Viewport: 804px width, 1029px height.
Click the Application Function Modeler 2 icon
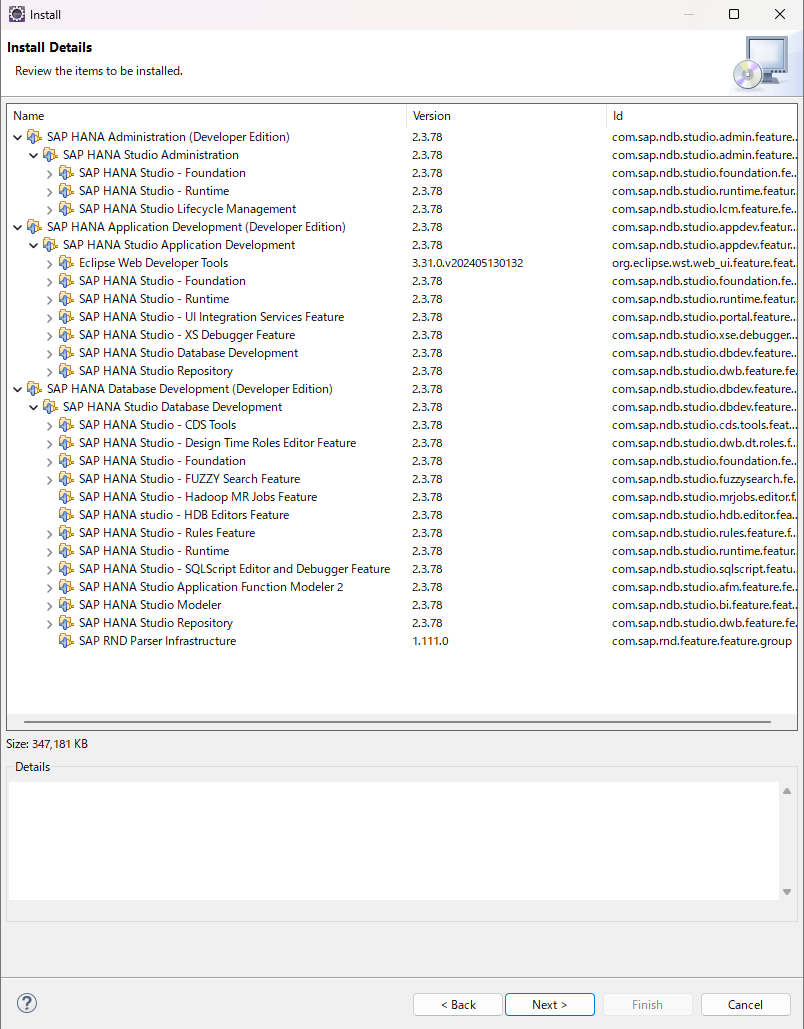66,587
